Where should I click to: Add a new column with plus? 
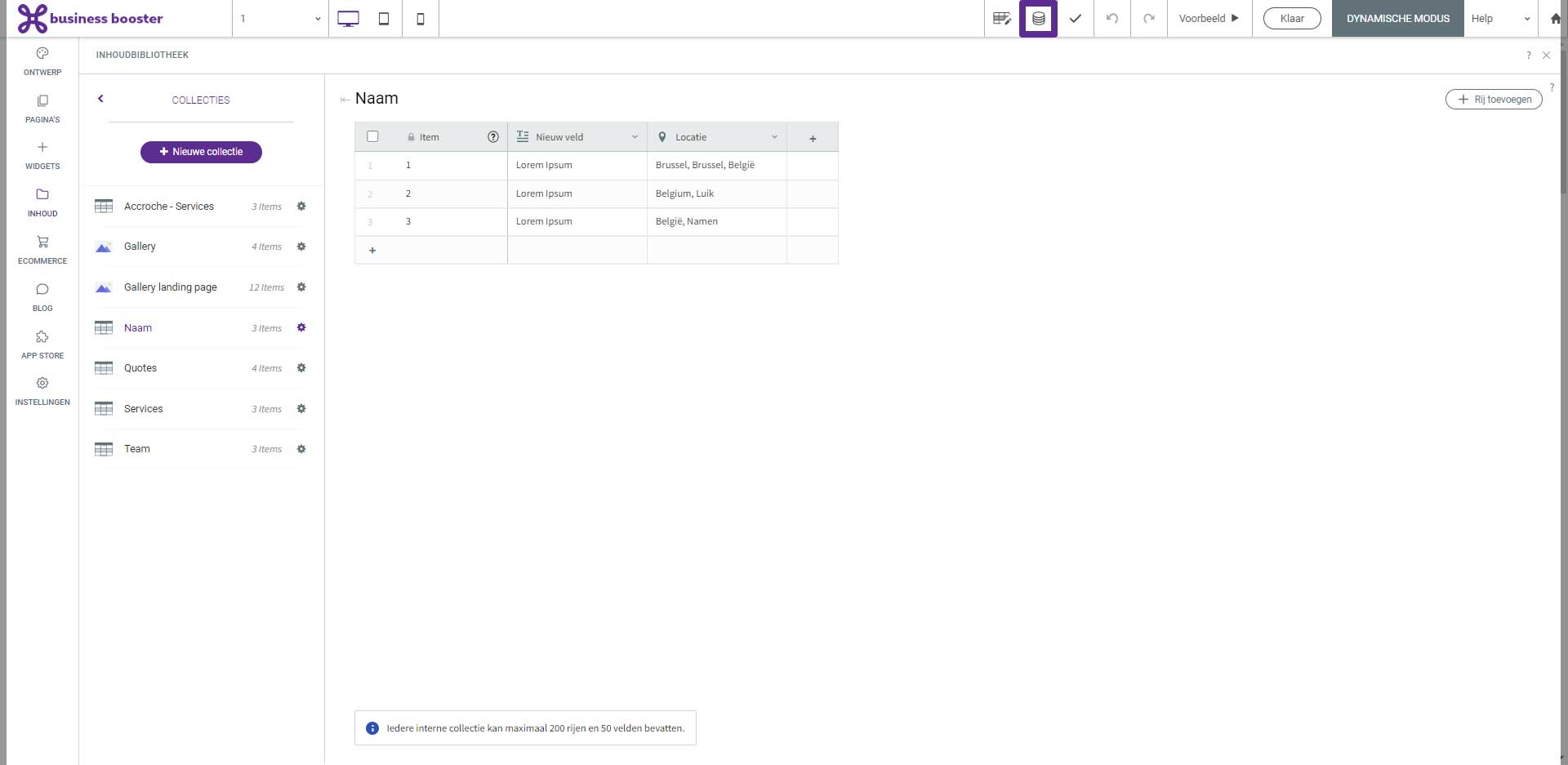coord(813,138)
